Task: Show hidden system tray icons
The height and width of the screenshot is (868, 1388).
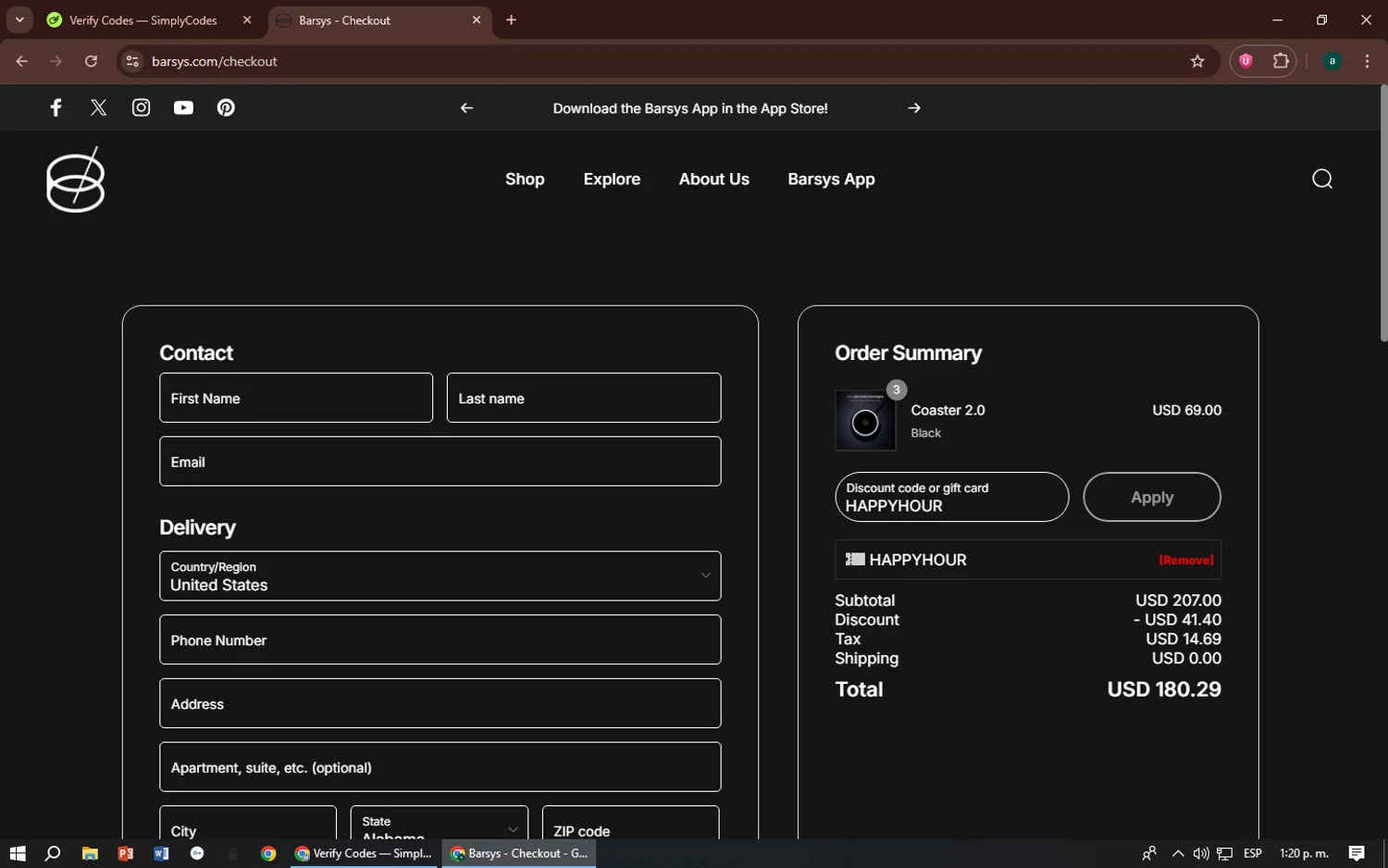Action: click(1177, 853)
